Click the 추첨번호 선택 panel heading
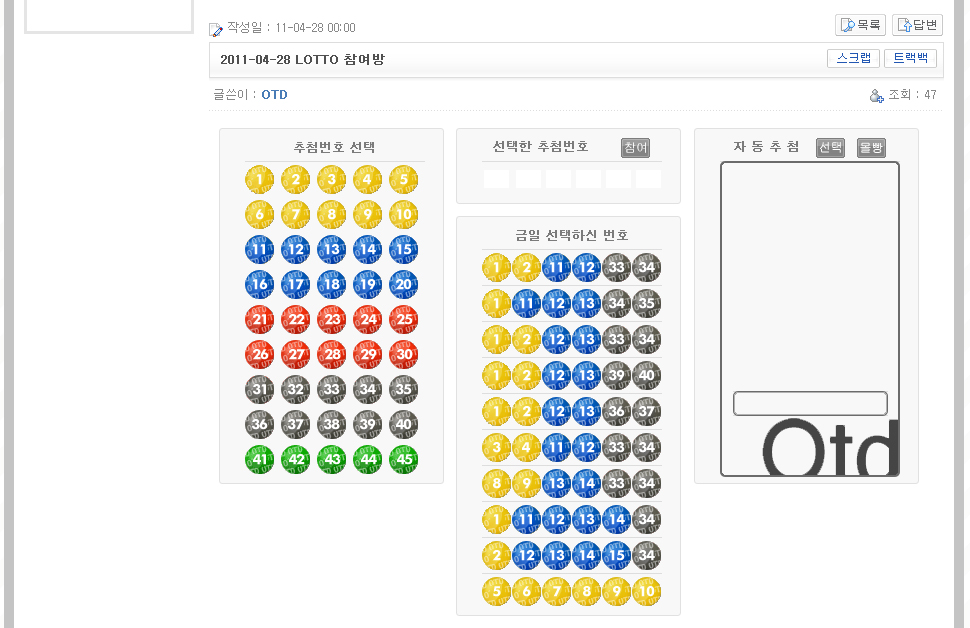The width and height of the screenshot is (970, 628). (x=334, y=147)
